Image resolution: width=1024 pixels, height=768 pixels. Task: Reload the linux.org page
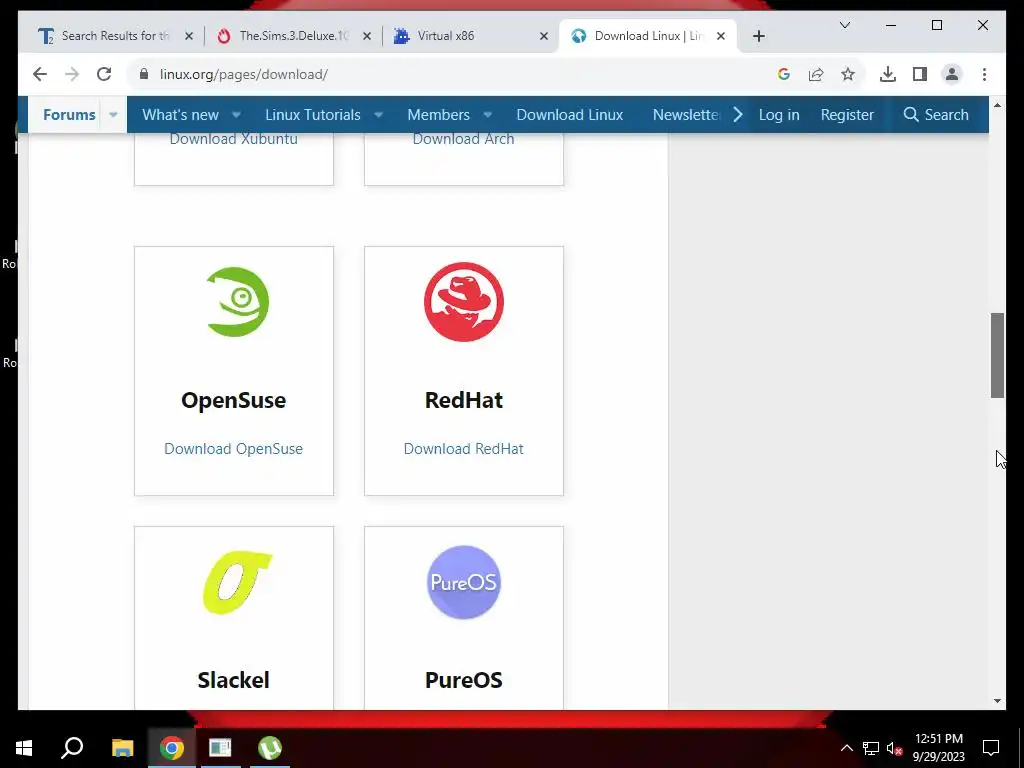104,74
